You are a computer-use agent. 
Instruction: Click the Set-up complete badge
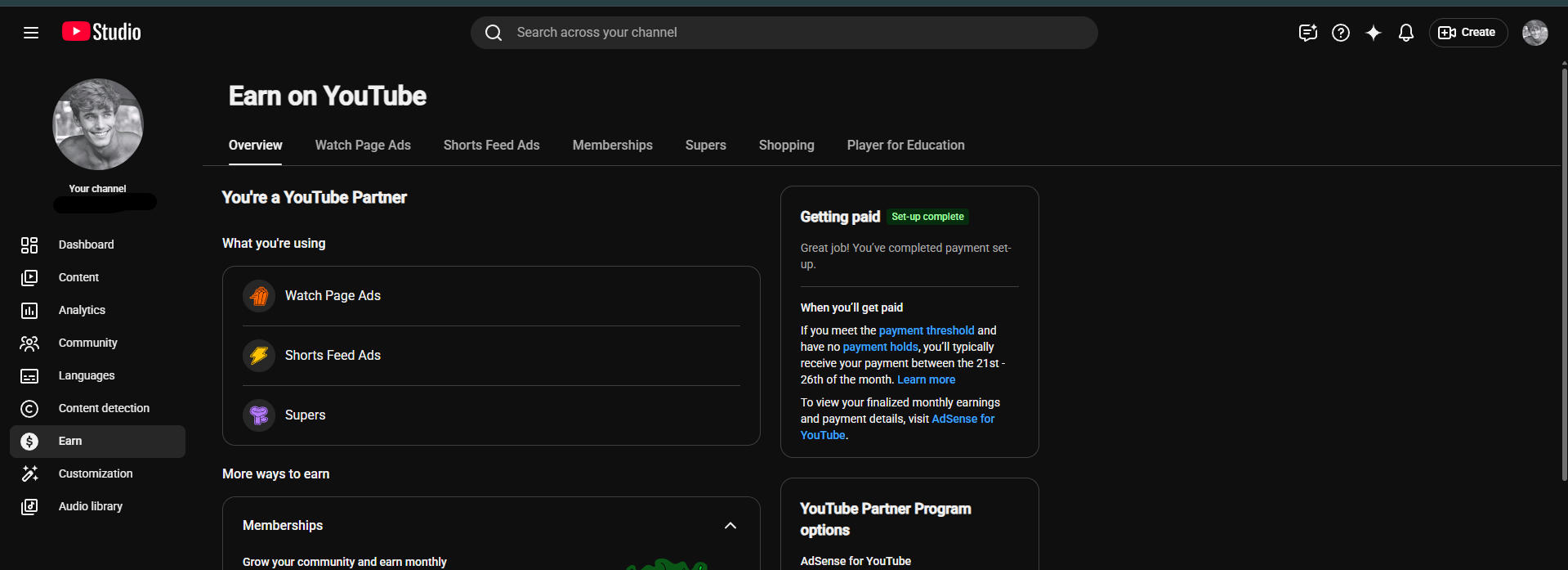tap(927, 217)
